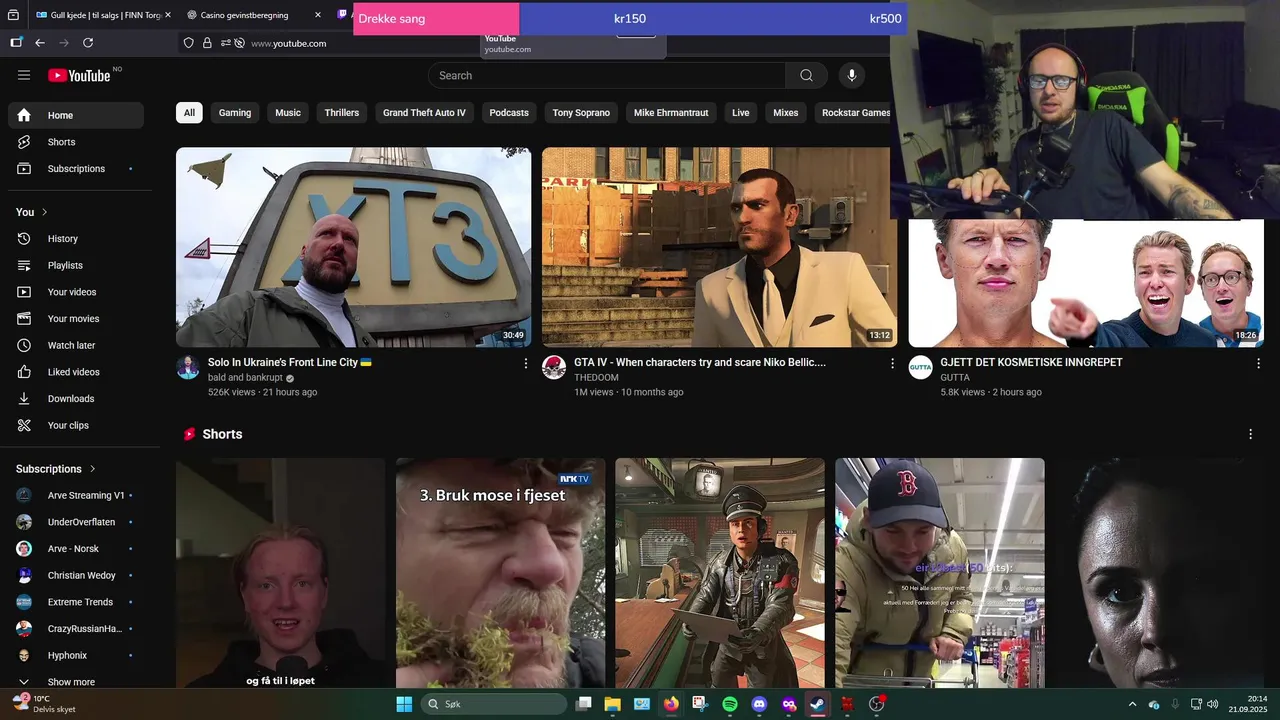Open Hyphonix subscription

(x=76, y=655)
